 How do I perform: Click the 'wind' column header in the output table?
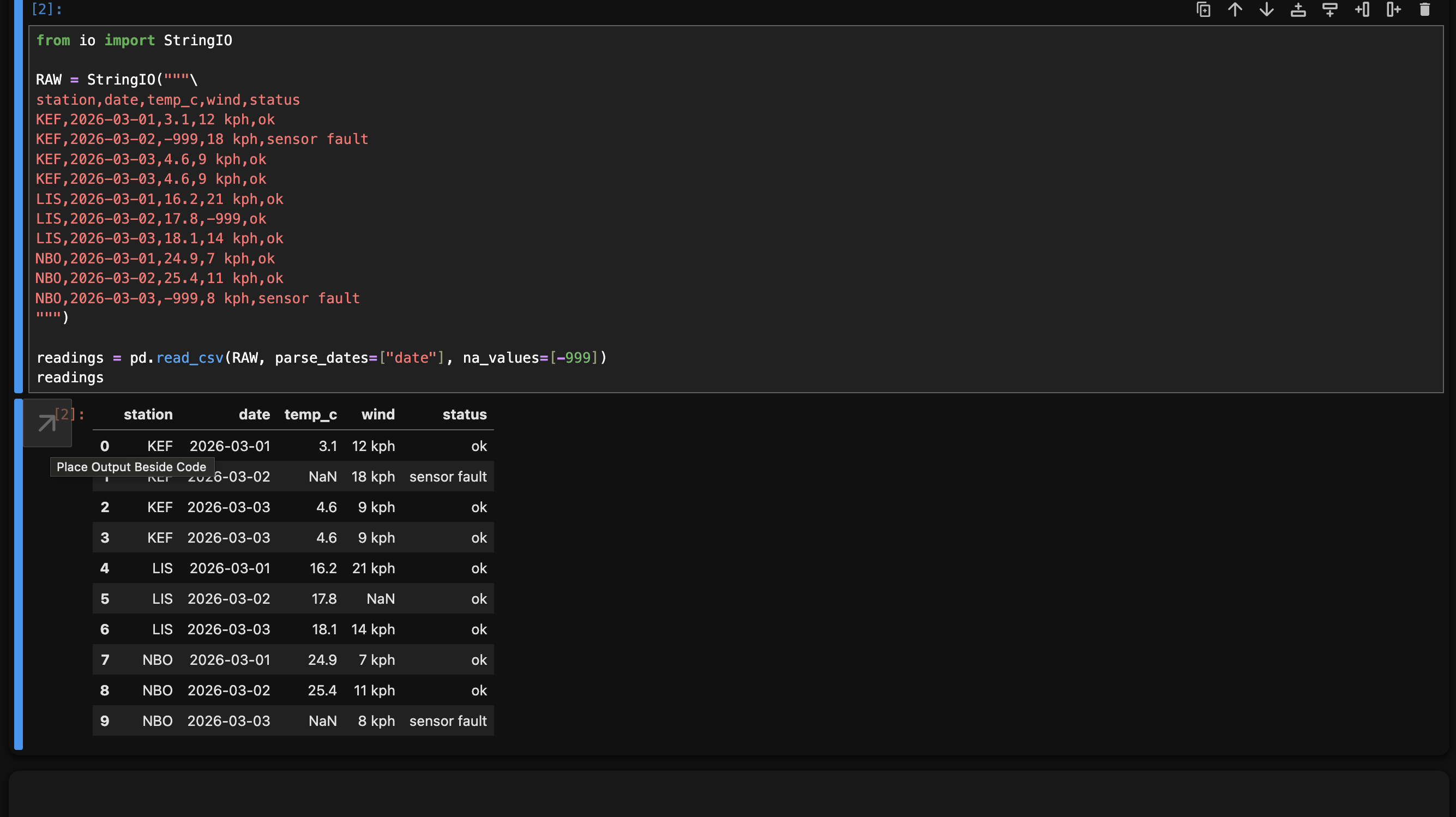pos(378,414)
